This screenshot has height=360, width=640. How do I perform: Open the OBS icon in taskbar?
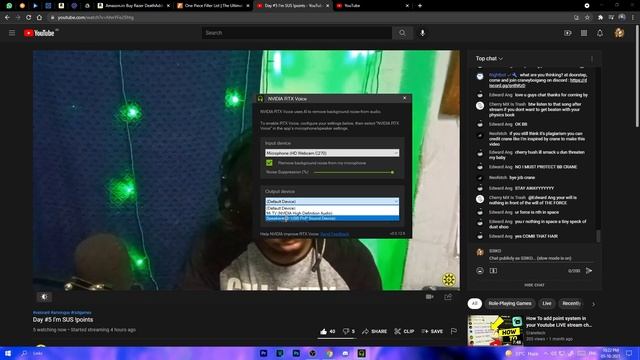(313, 353)
